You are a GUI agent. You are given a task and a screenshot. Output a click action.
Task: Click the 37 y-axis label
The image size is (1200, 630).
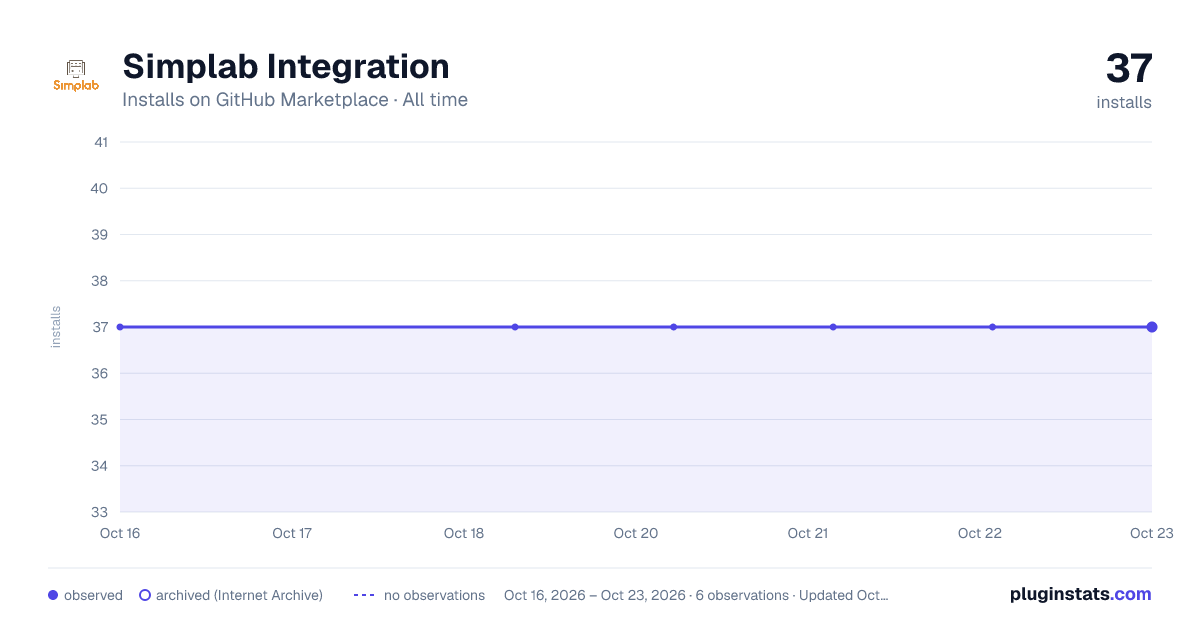click(x=100, y=327)
